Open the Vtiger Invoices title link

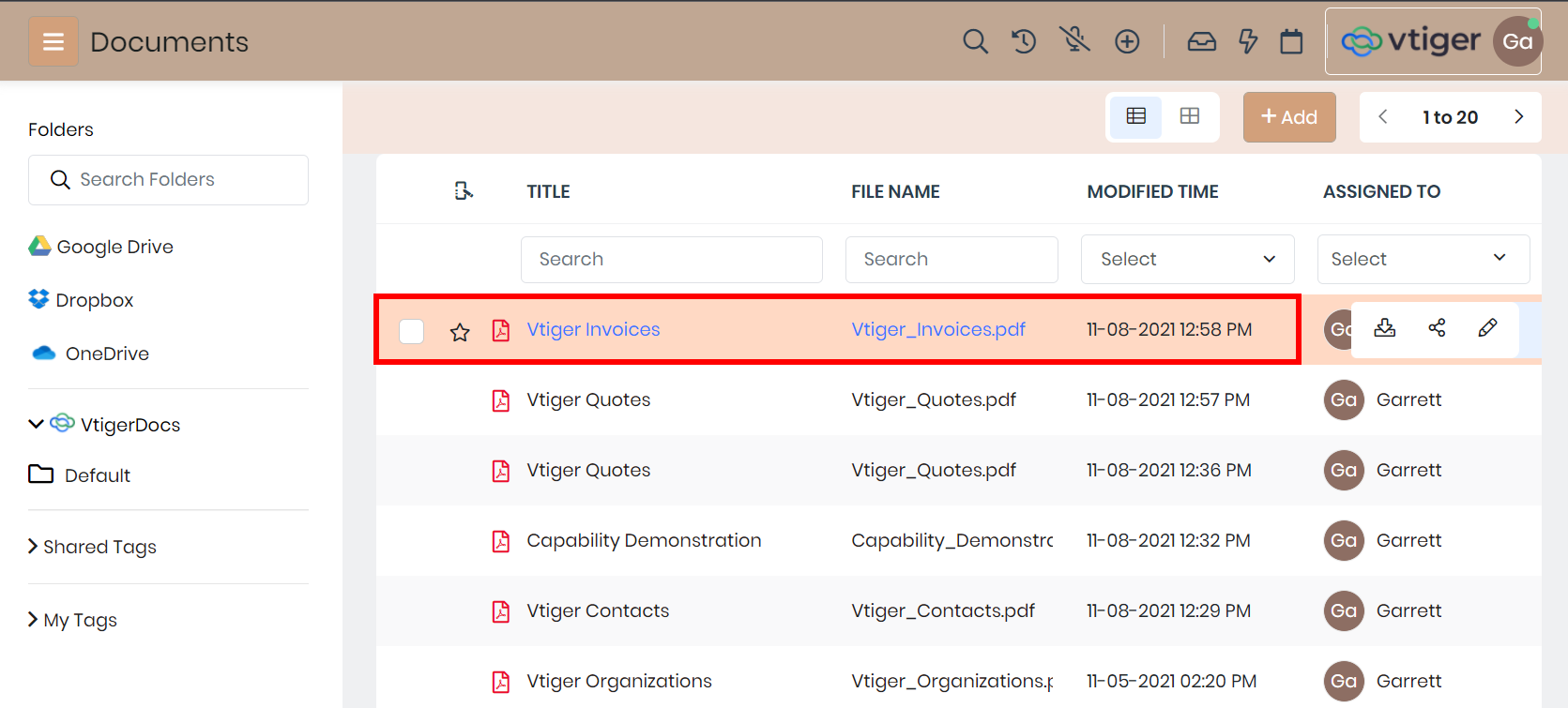click(x=593, y=329)
